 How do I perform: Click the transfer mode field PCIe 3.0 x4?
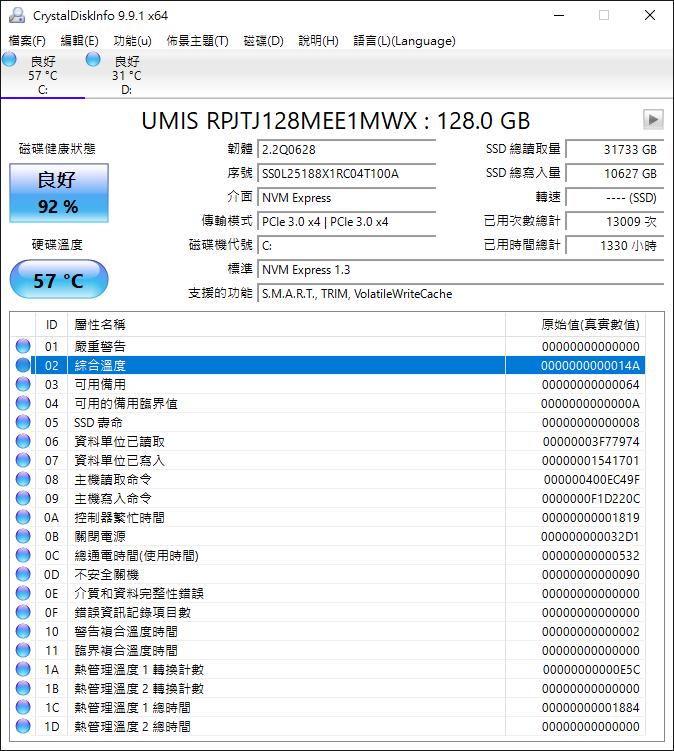[x=347, y=221]
